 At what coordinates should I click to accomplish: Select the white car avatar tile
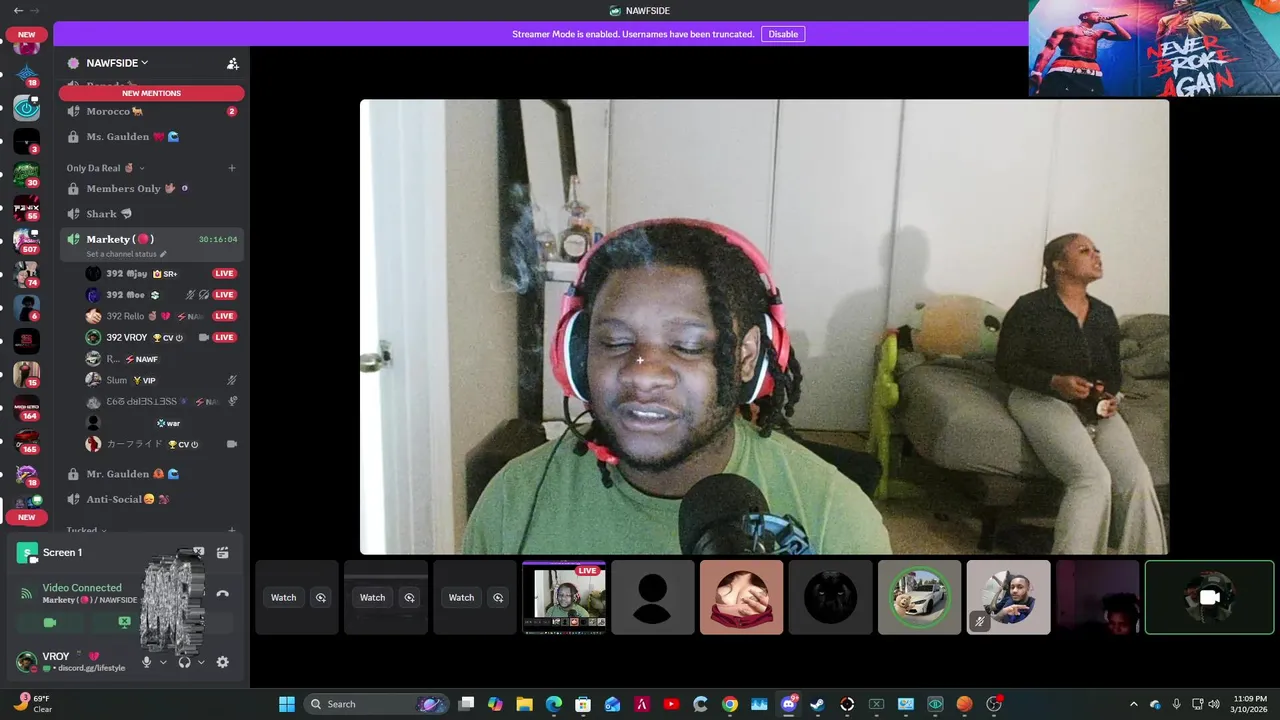click(x=919, y=597)
